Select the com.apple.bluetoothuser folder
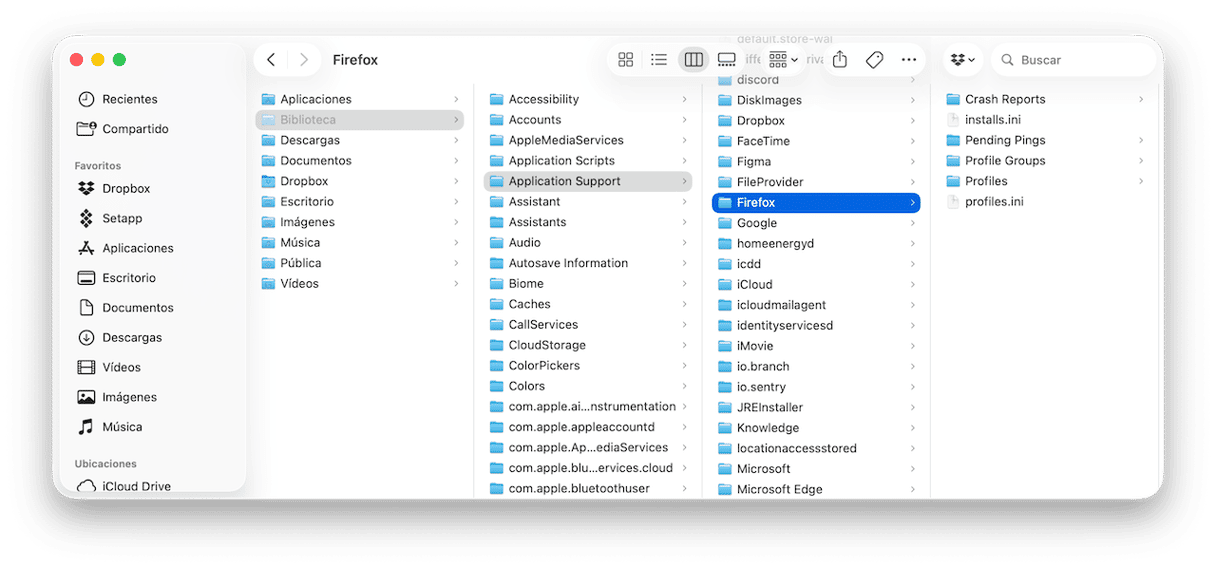This screenshot has height=568, width=1216. [588, 488]
